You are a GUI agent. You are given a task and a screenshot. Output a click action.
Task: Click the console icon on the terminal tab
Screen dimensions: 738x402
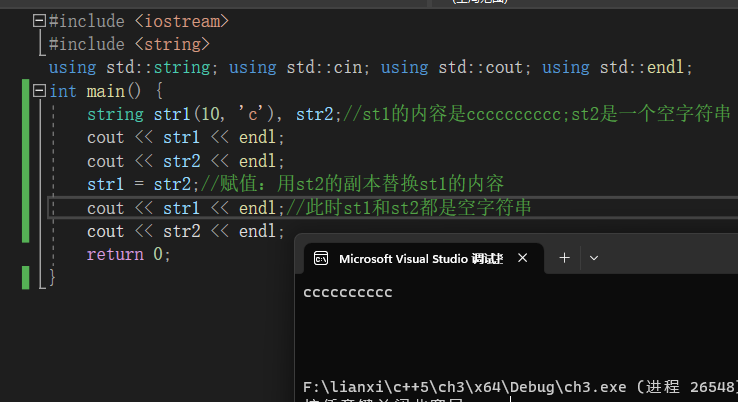321,258
